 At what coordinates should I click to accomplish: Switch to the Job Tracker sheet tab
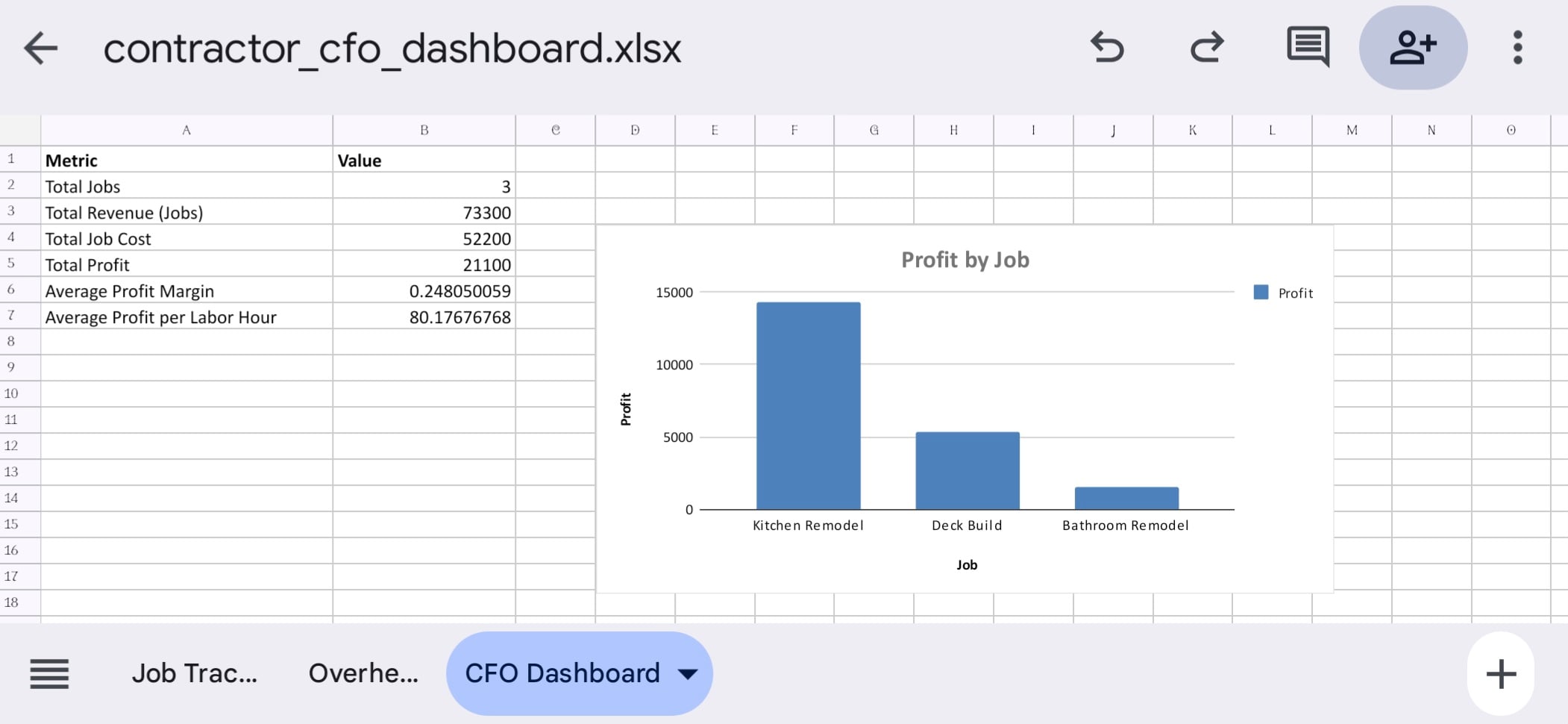(194, 673)
